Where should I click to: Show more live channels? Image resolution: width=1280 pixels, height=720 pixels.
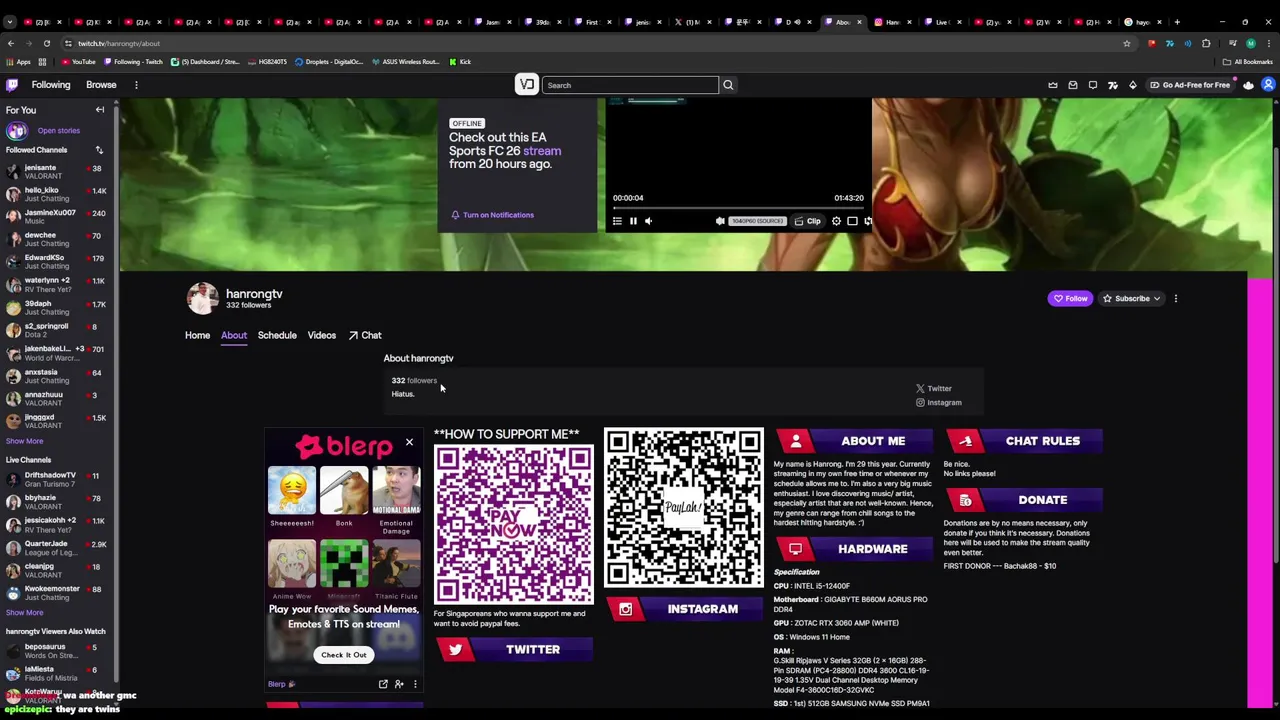click(x=24, y=612)
